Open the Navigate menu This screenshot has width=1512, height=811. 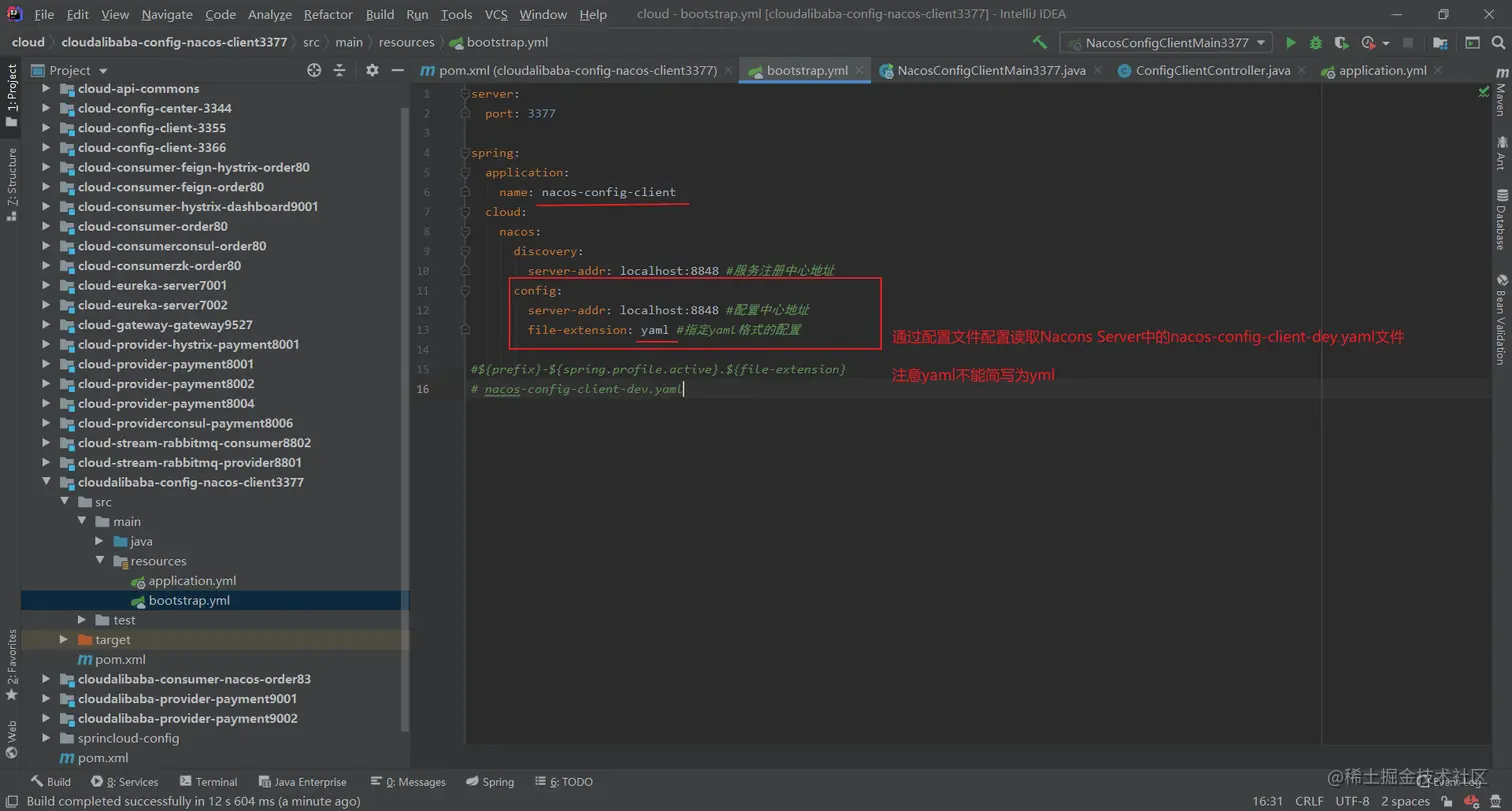click(x=167, y=14)
